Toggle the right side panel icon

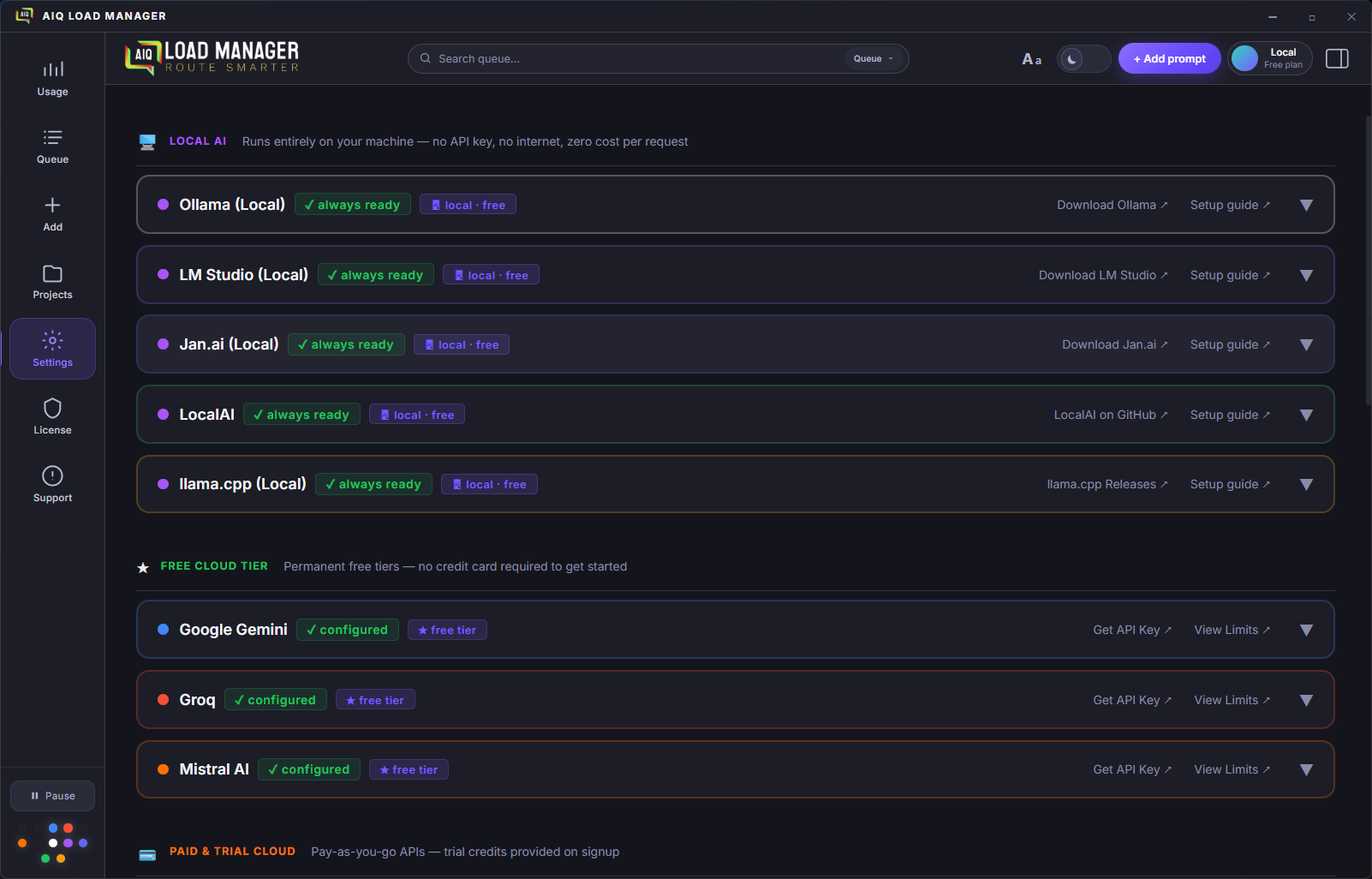(1337, 58)
